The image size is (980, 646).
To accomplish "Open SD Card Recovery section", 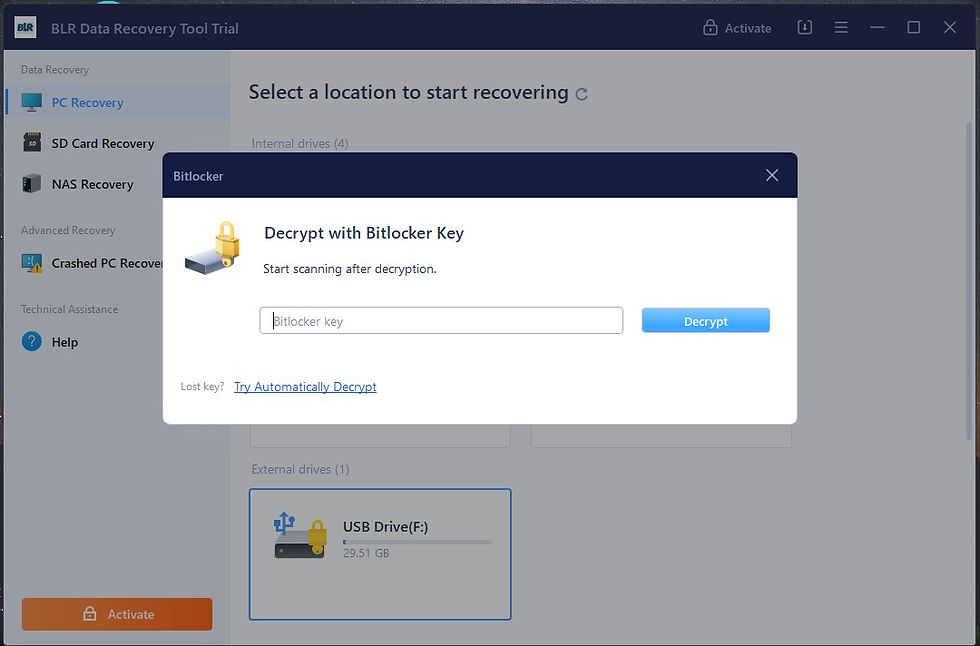I will [118, 143].
